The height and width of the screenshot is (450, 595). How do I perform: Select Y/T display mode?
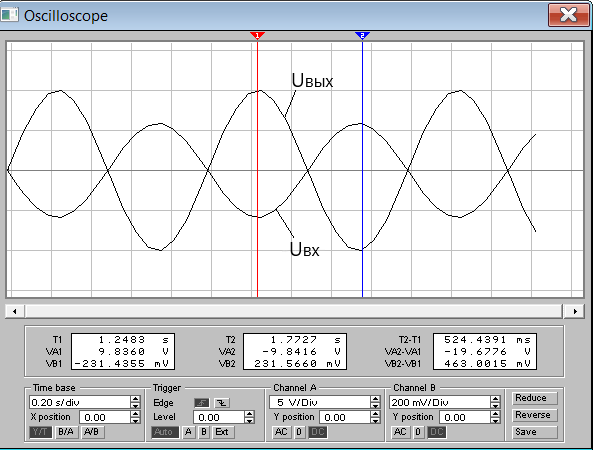pyautogui.click(x=41, y=432)
